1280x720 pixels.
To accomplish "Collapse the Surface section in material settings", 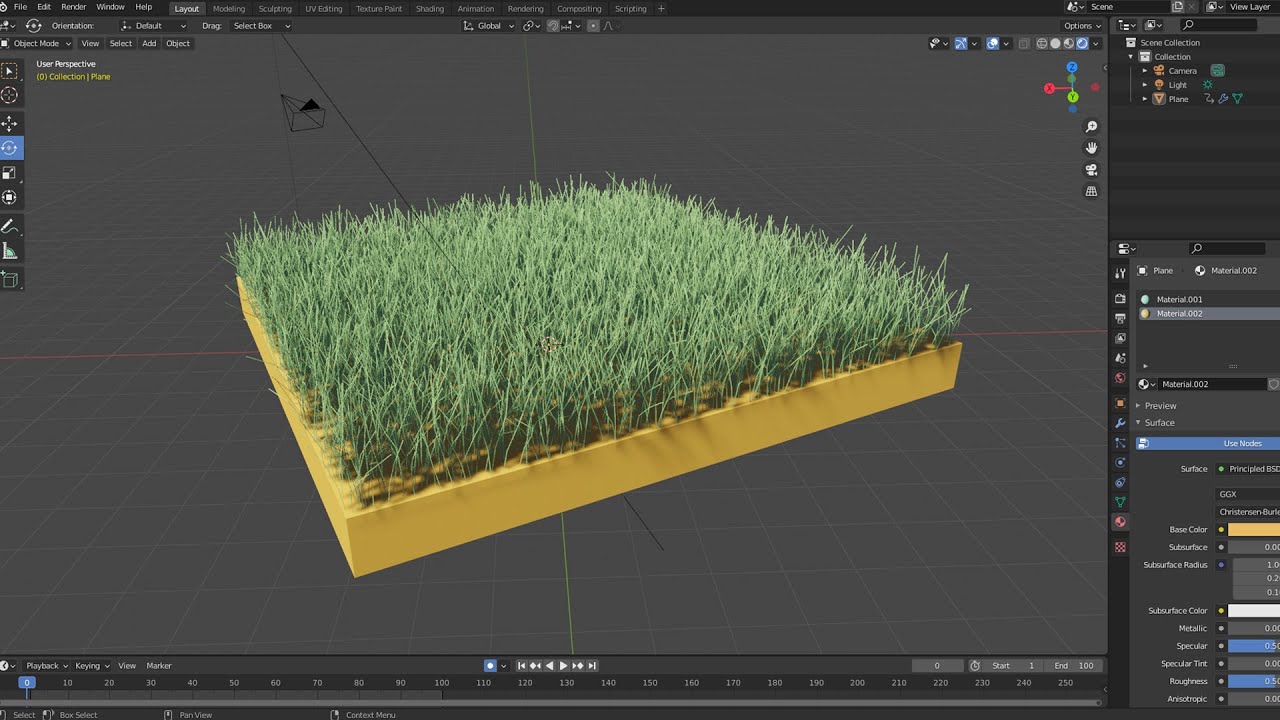I will 1160,422.
